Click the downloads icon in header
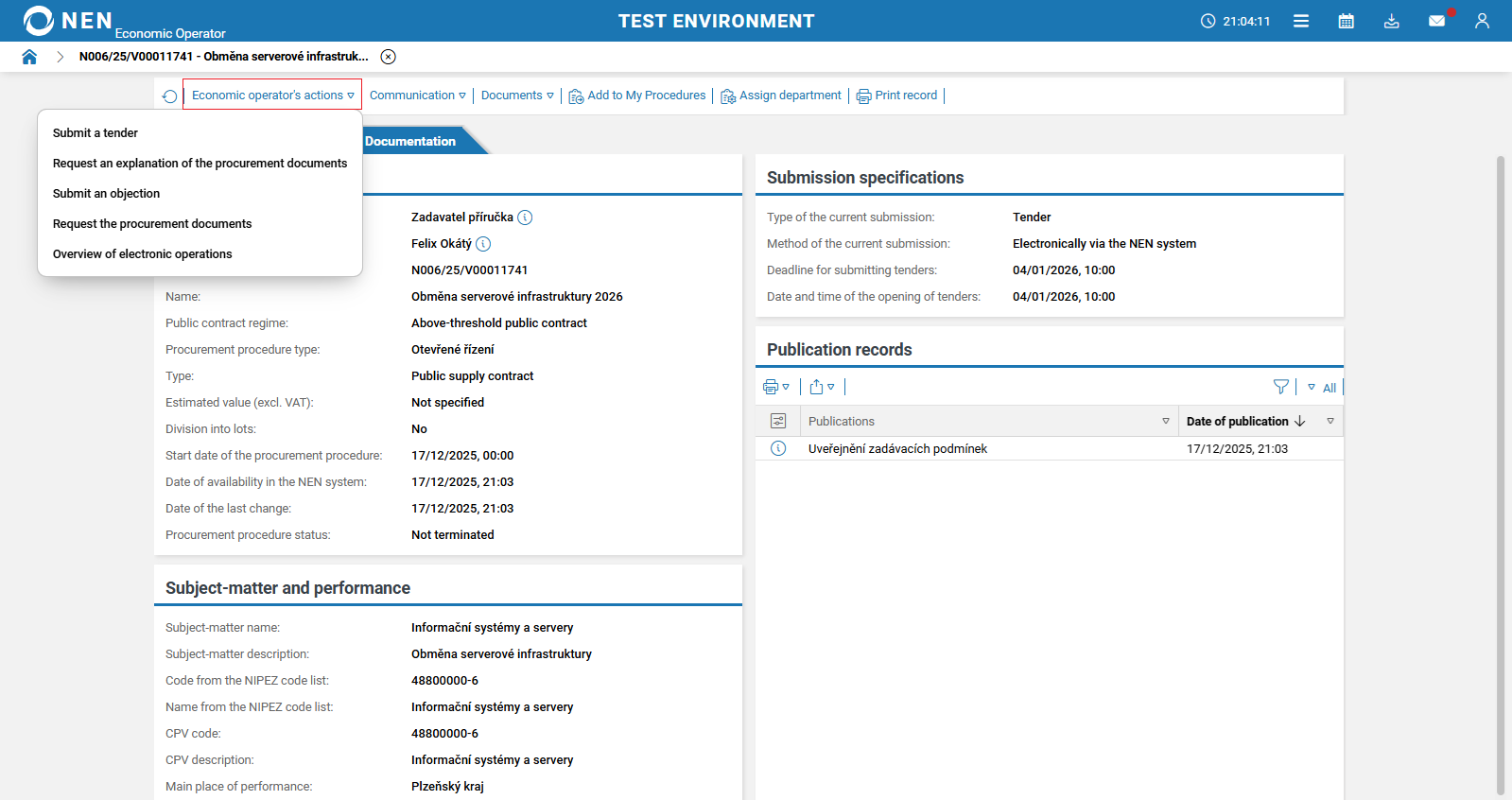The height and width of the screenshot is (800, 1512). (1391, 21)
